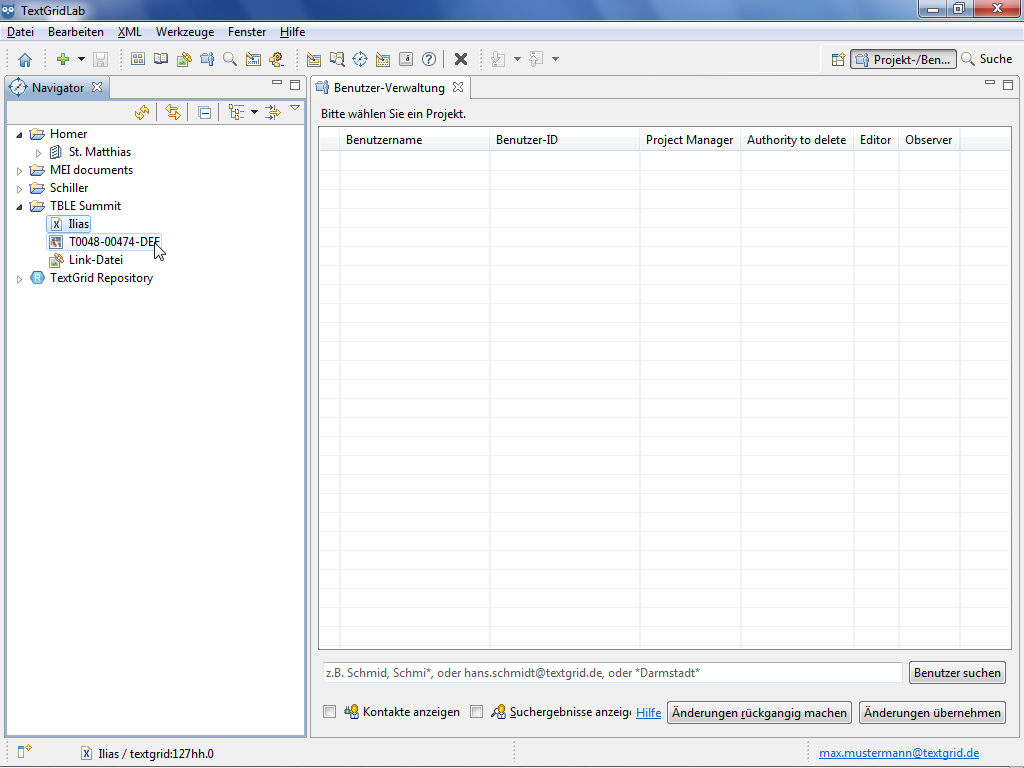This screenshot has width=1024, height=768.
Task: Click the Benutzer suchen button
Action: coord(957,673)
